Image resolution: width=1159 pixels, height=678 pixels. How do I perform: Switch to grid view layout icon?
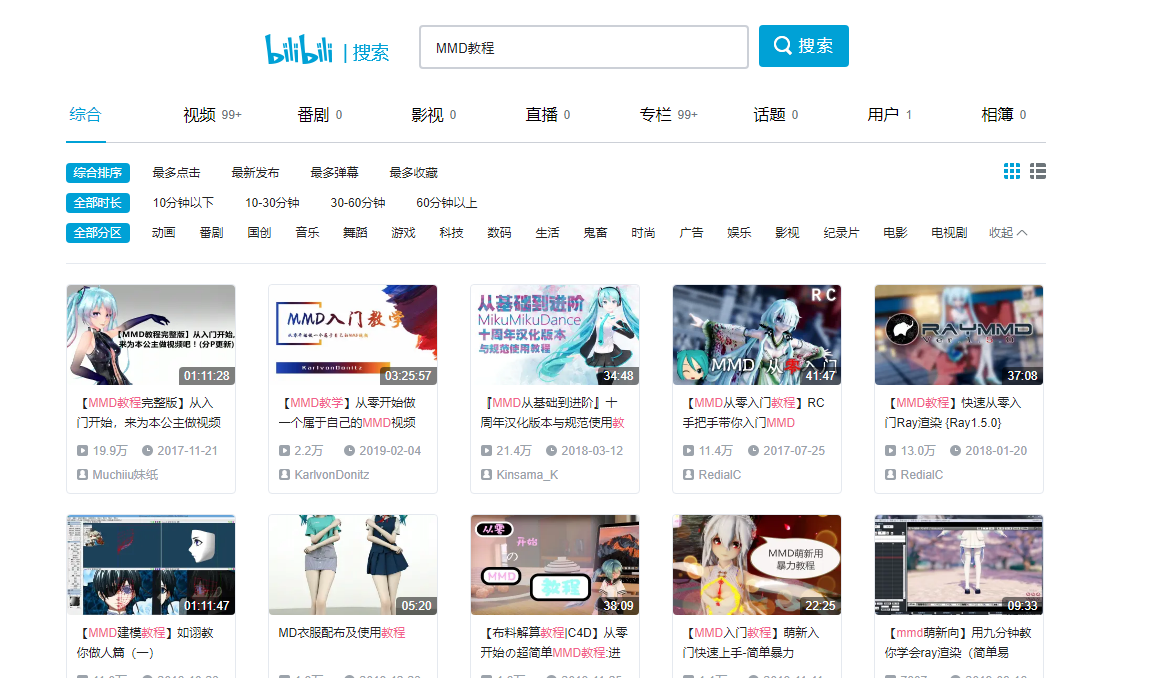1012,172
